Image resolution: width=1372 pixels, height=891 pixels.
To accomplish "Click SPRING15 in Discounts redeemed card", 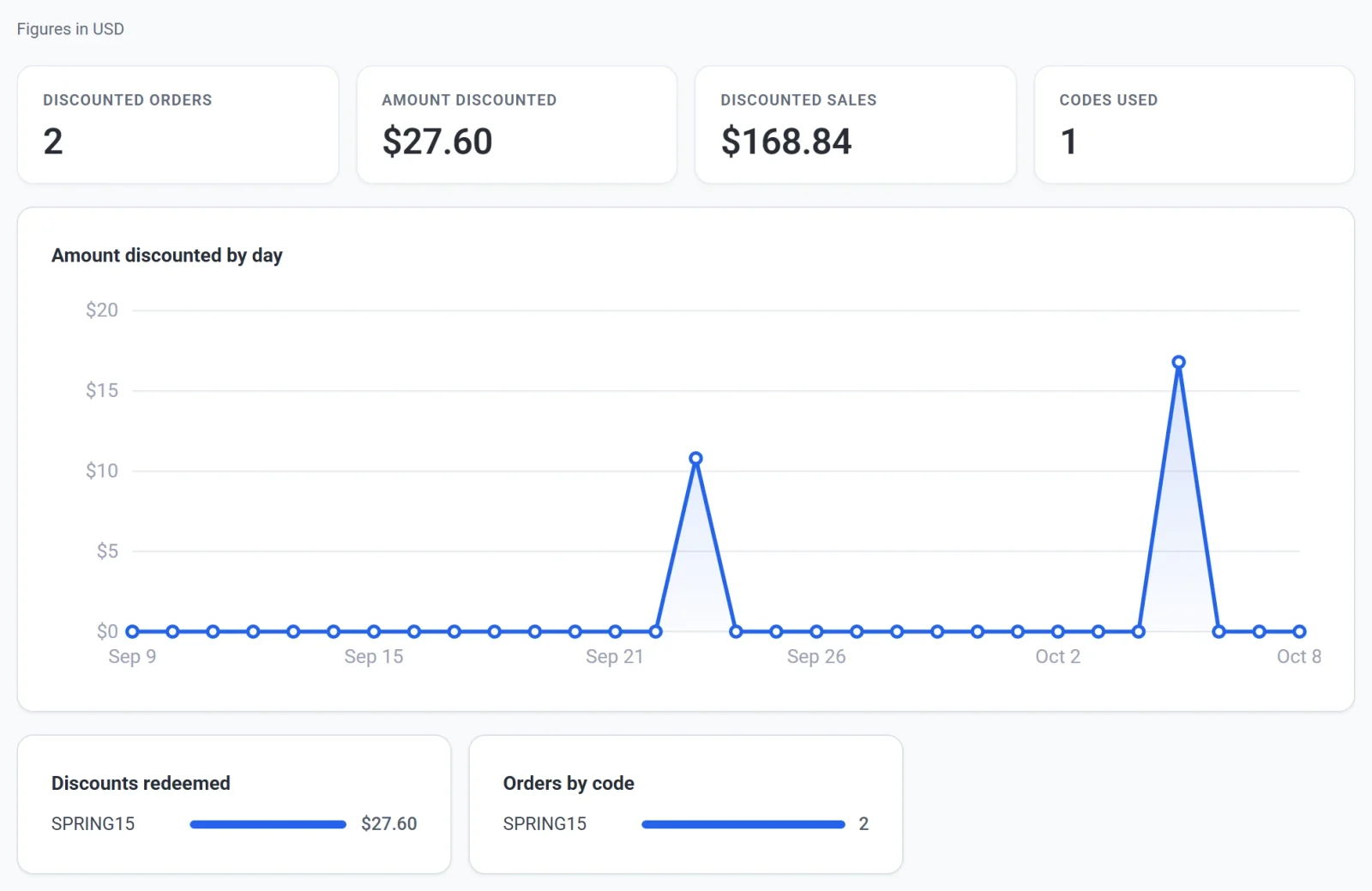I will (x=93, y=824).
